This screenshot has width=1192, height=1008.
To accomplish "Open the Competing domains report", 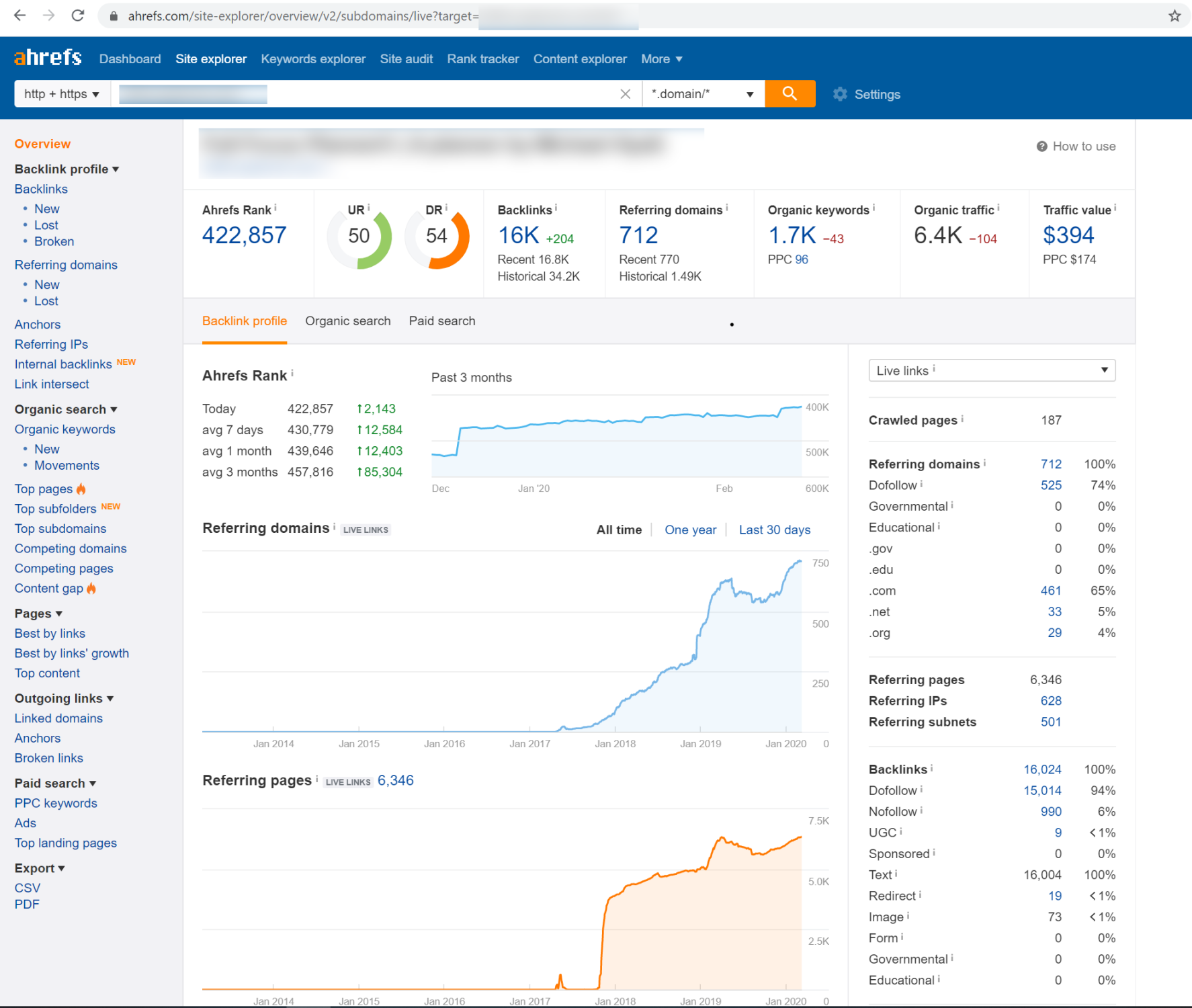I will [71, 549].
